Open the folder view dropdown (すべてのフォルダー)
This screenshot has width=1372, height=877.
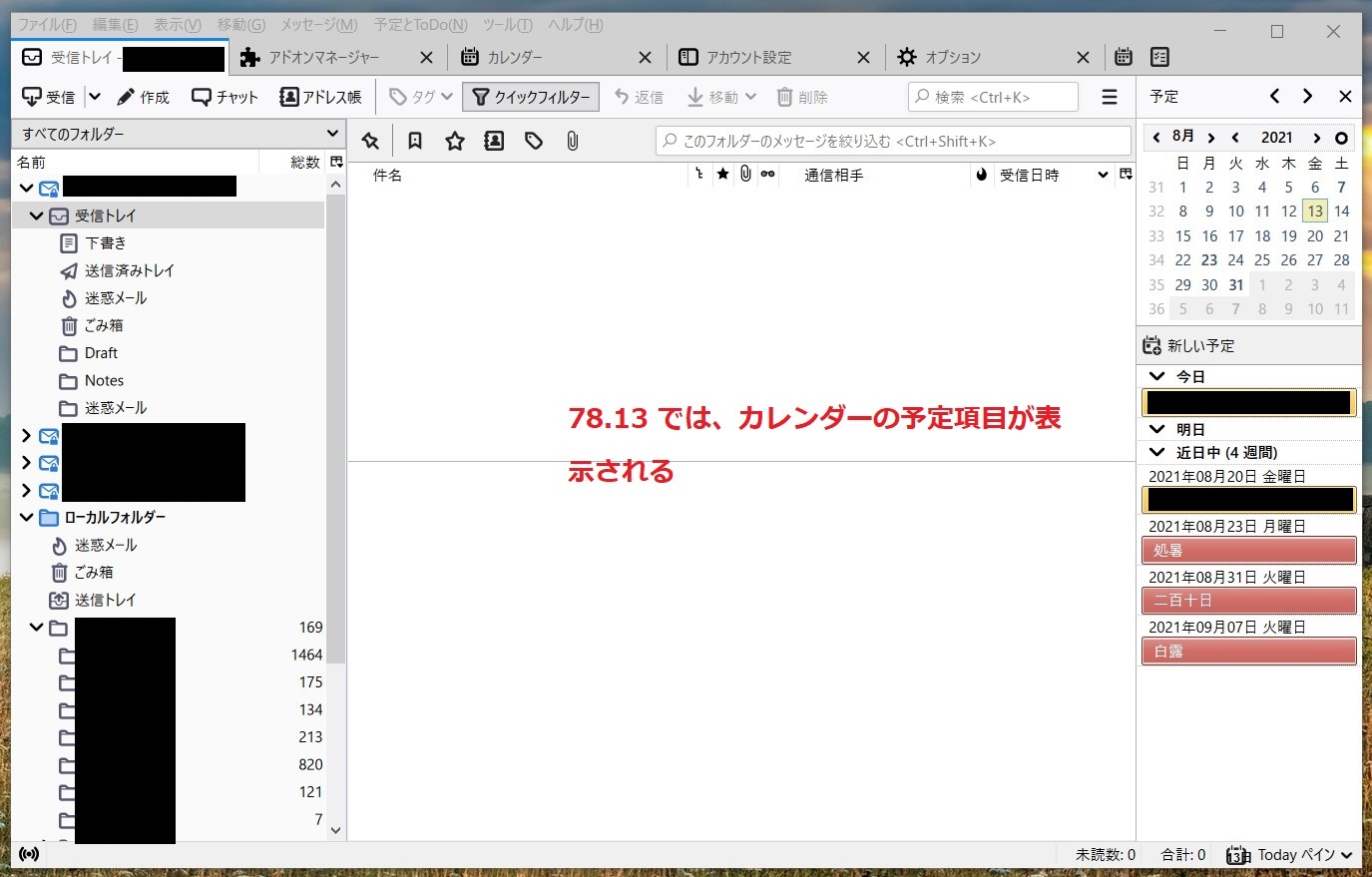(180, 134)
